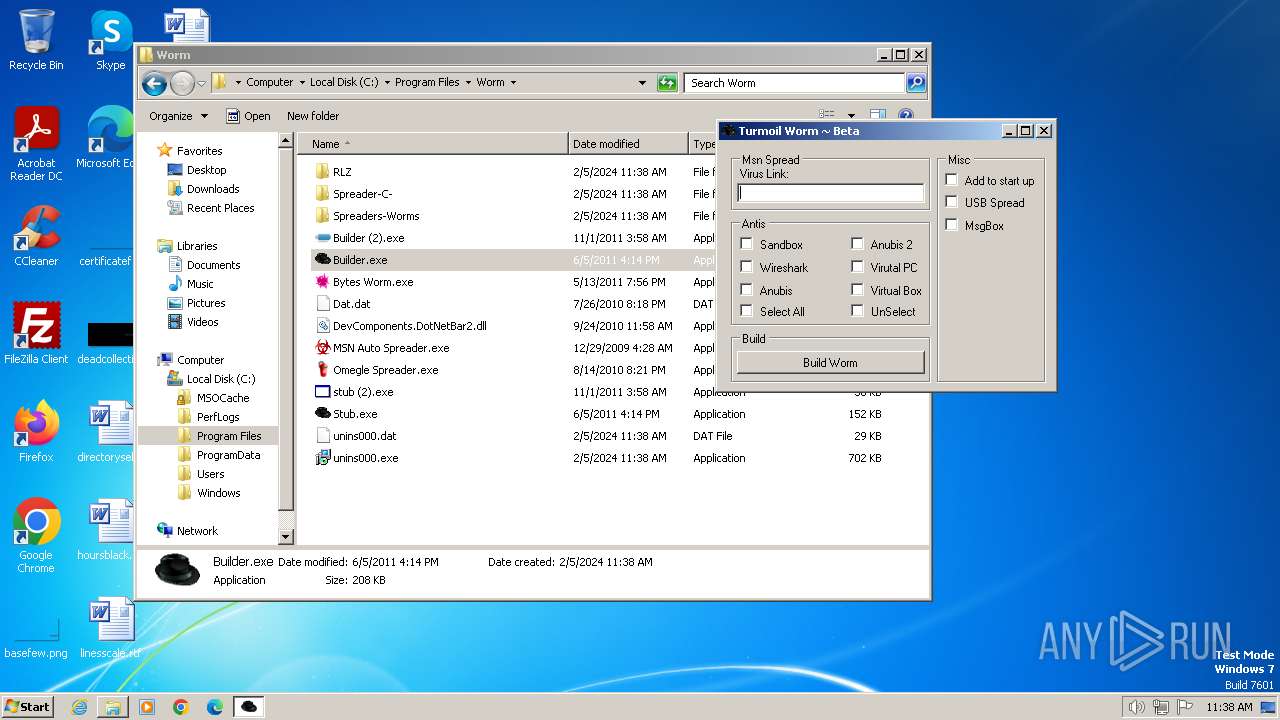Viewport: 1280px width, 720px height.
Task: Launch Firefox from the desktop
Action: pyautogui.click(x=36, y=431)
